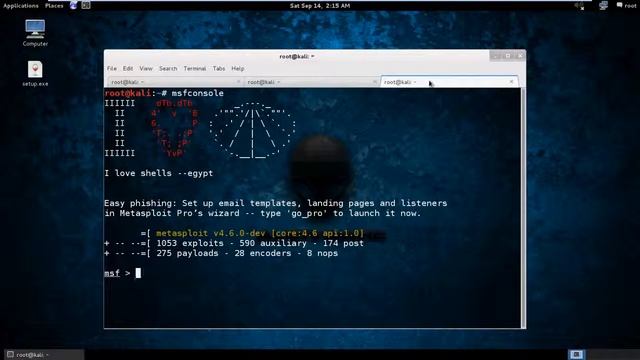Launch the web browser globe icon
The height and width of the screenshot is (360, 640).
point(73,5)
